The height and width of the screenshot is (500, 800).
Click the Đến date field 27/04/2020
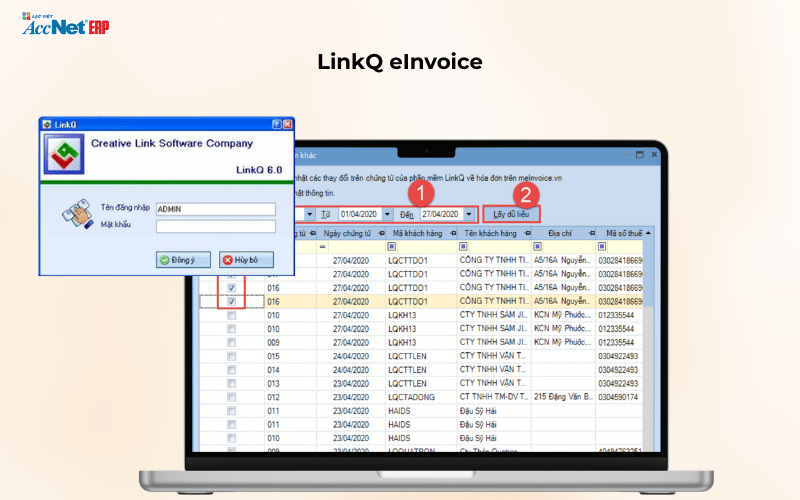tap(442, 214)
